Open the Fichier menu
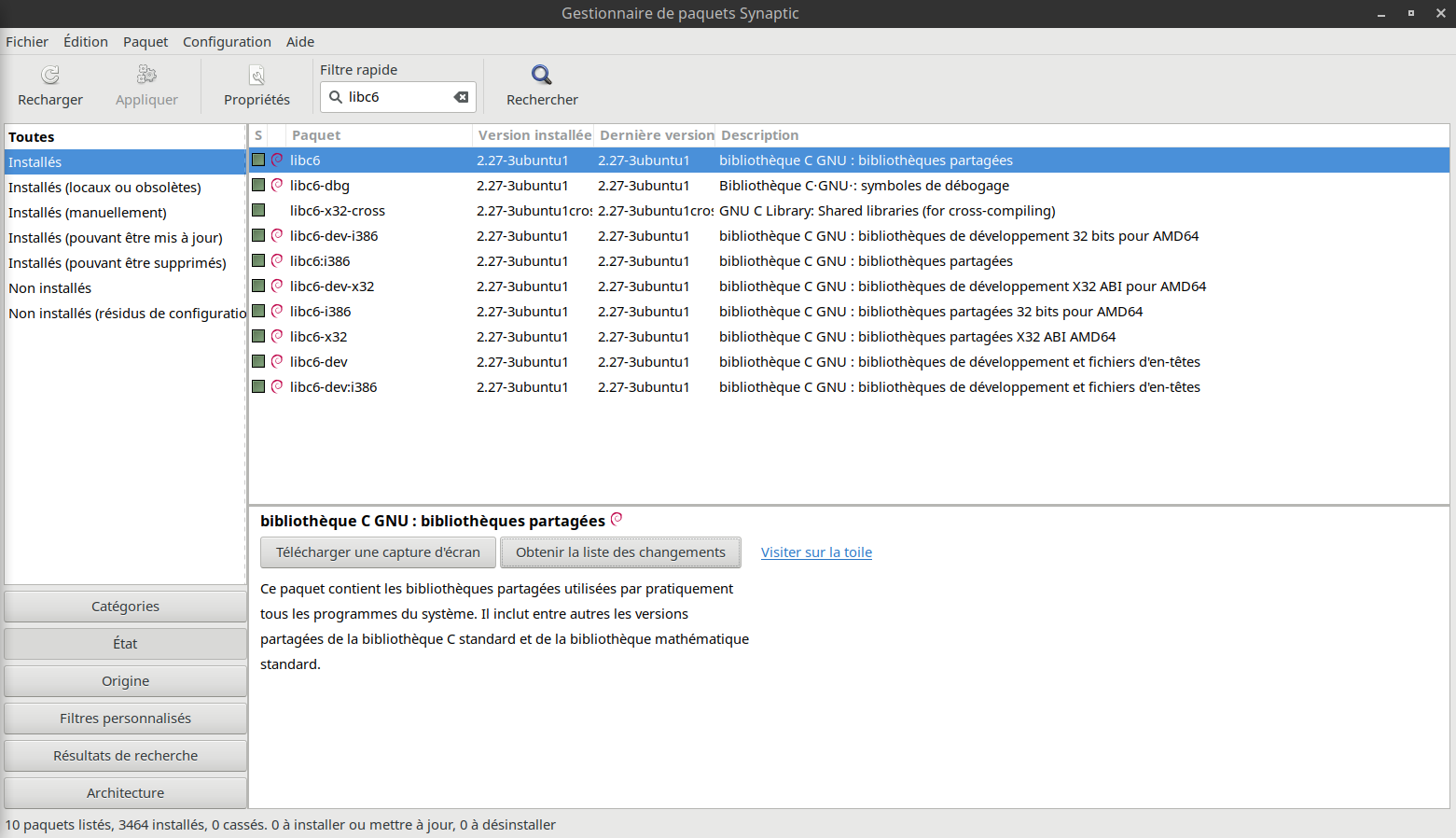1456x838 pixels. coord(27,42)
